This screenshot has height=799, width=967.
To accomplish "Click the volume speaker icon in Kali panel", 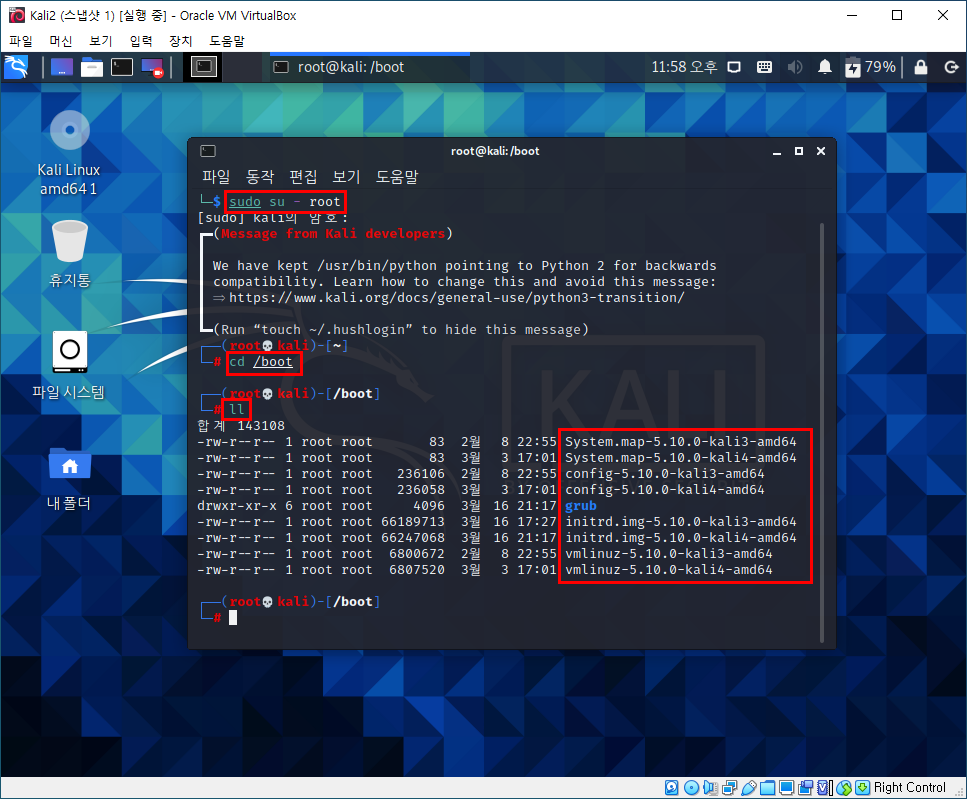I will click(795, 67).
